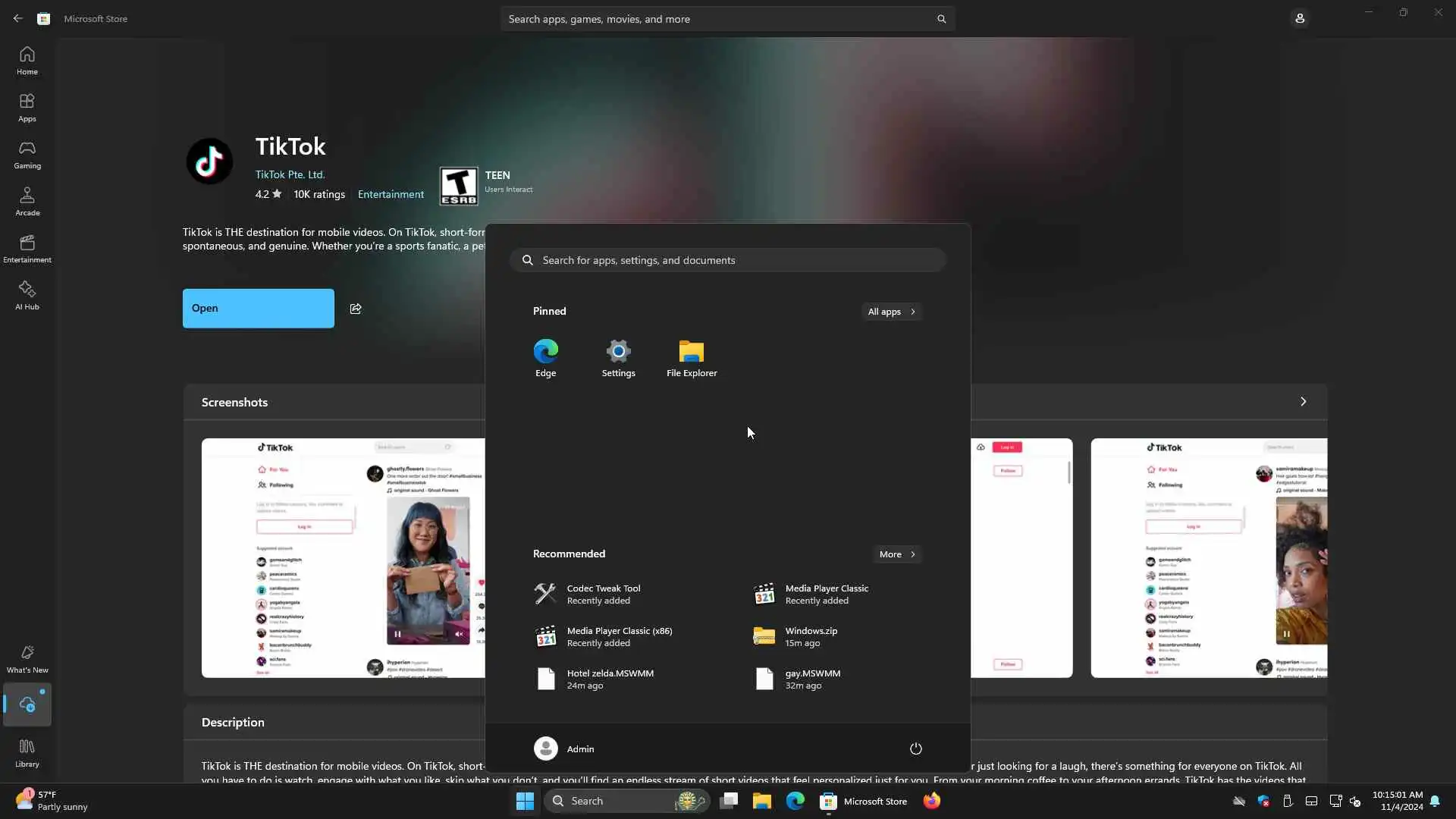Image resolution: width=1456 pixels, height=819 pixels.
Task: Follow the TikTok Pte. Ltd. publisher link
Action: pyautogui.click(x=290, y=174)
